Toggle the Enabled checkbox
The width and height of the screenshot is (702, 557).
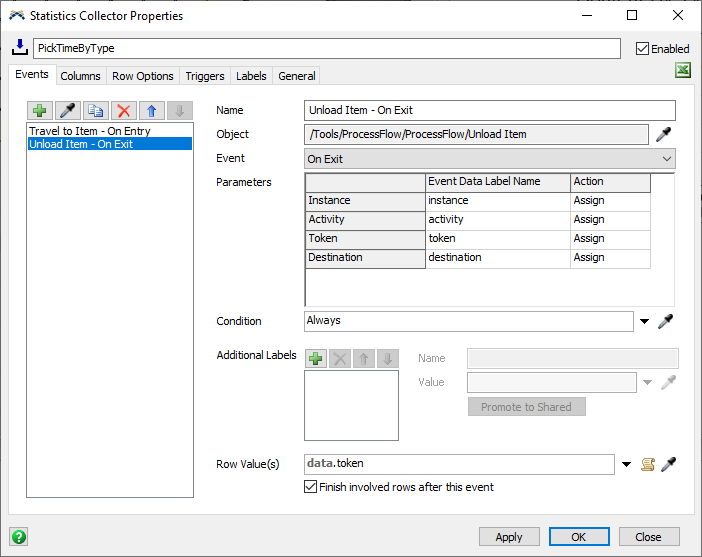[643, 48]
